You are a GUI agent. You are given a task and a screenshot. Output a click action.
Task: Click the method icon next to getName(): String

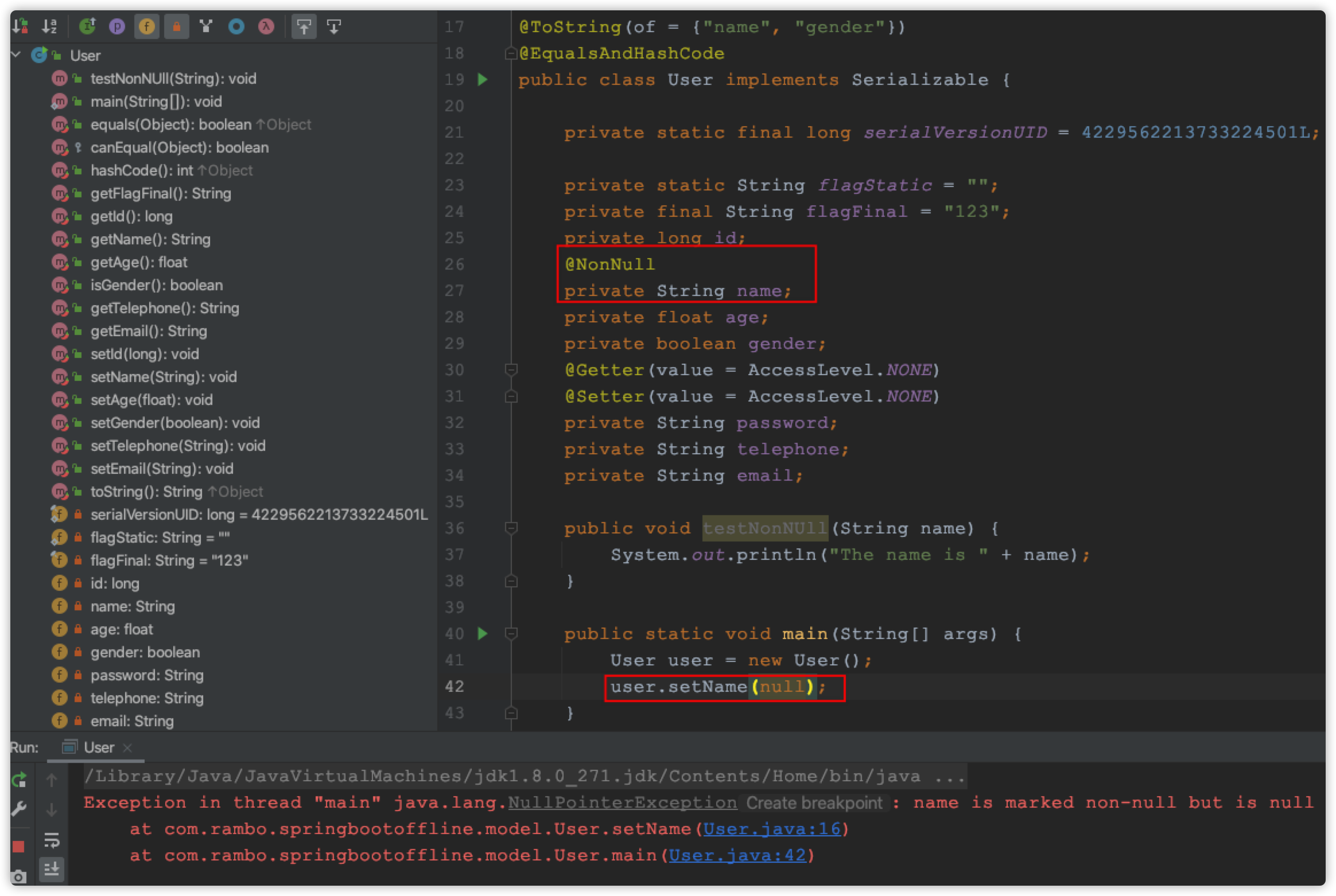60,239
